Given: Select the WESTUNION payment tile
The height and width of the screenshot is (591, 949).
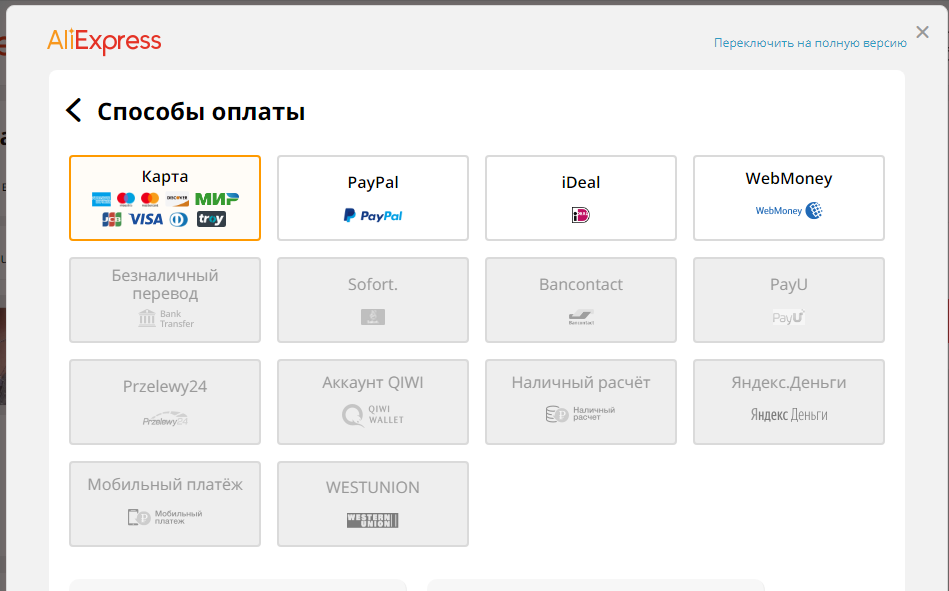Looking at the screenshot, I should pyautogui.click(x=373, y=504).
